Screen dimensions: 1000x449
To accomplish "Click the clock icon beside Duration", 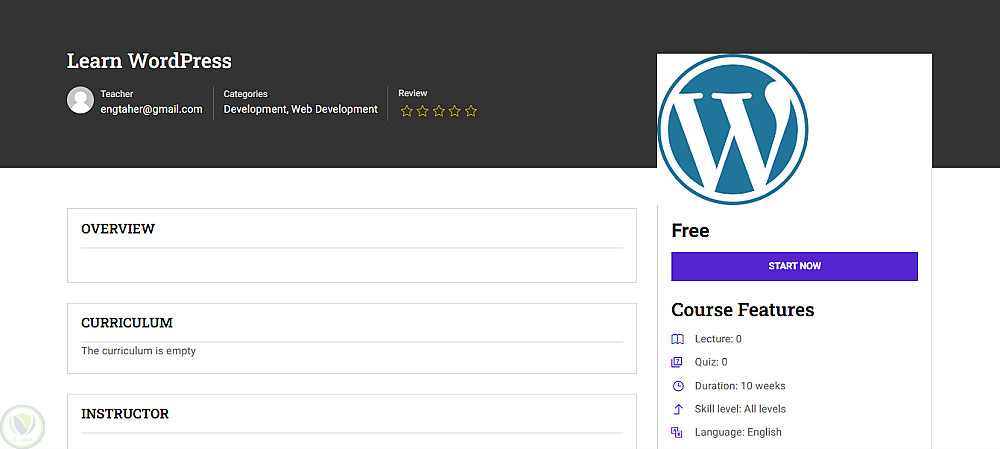I will pyautogui.click(x=678, y=386).
